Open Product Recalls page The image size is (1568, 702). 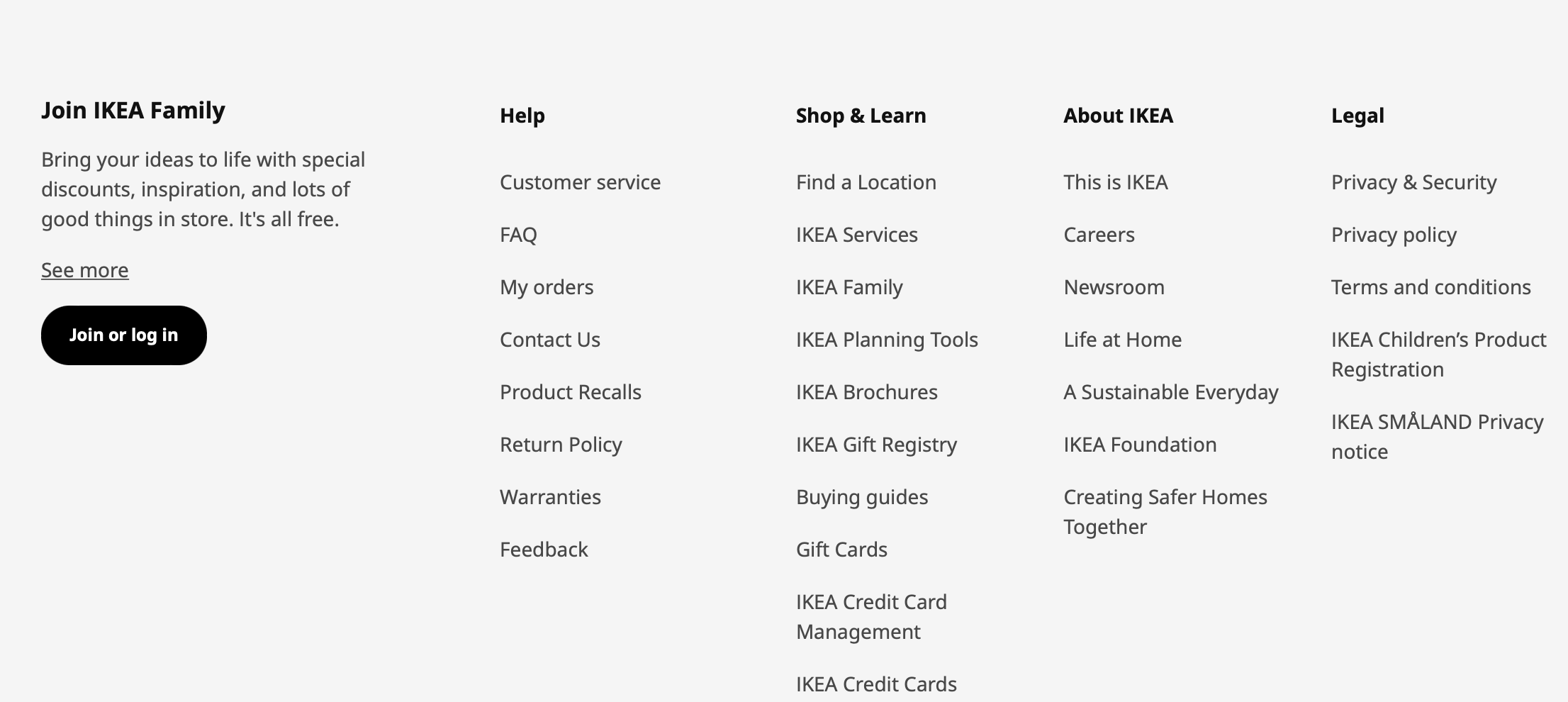(x=570, y=392)
